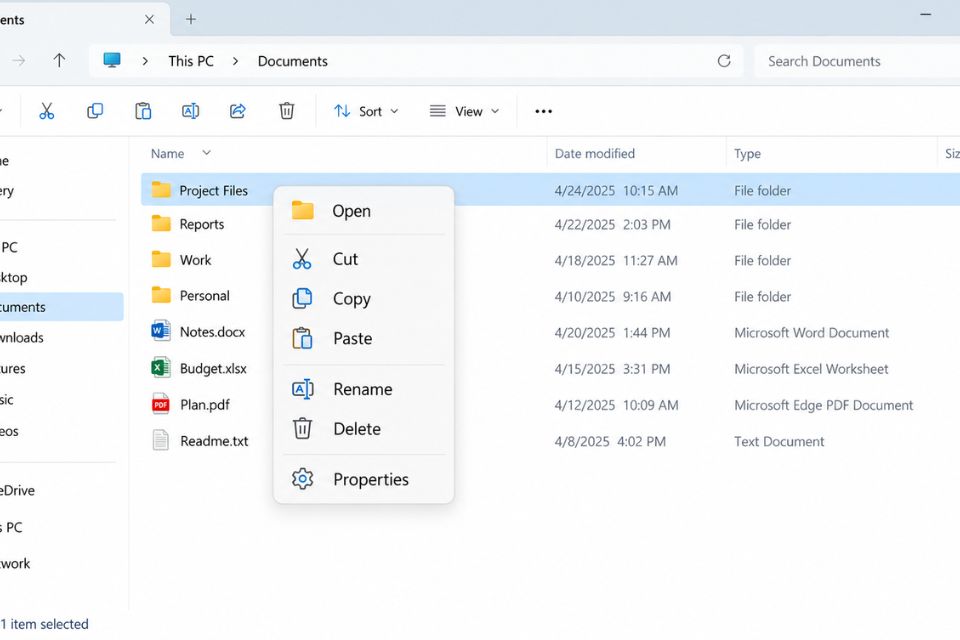This screenshot has width=960, height=640.
Task: Choose Properties from the context menu
Action: (x=364, y=479)
